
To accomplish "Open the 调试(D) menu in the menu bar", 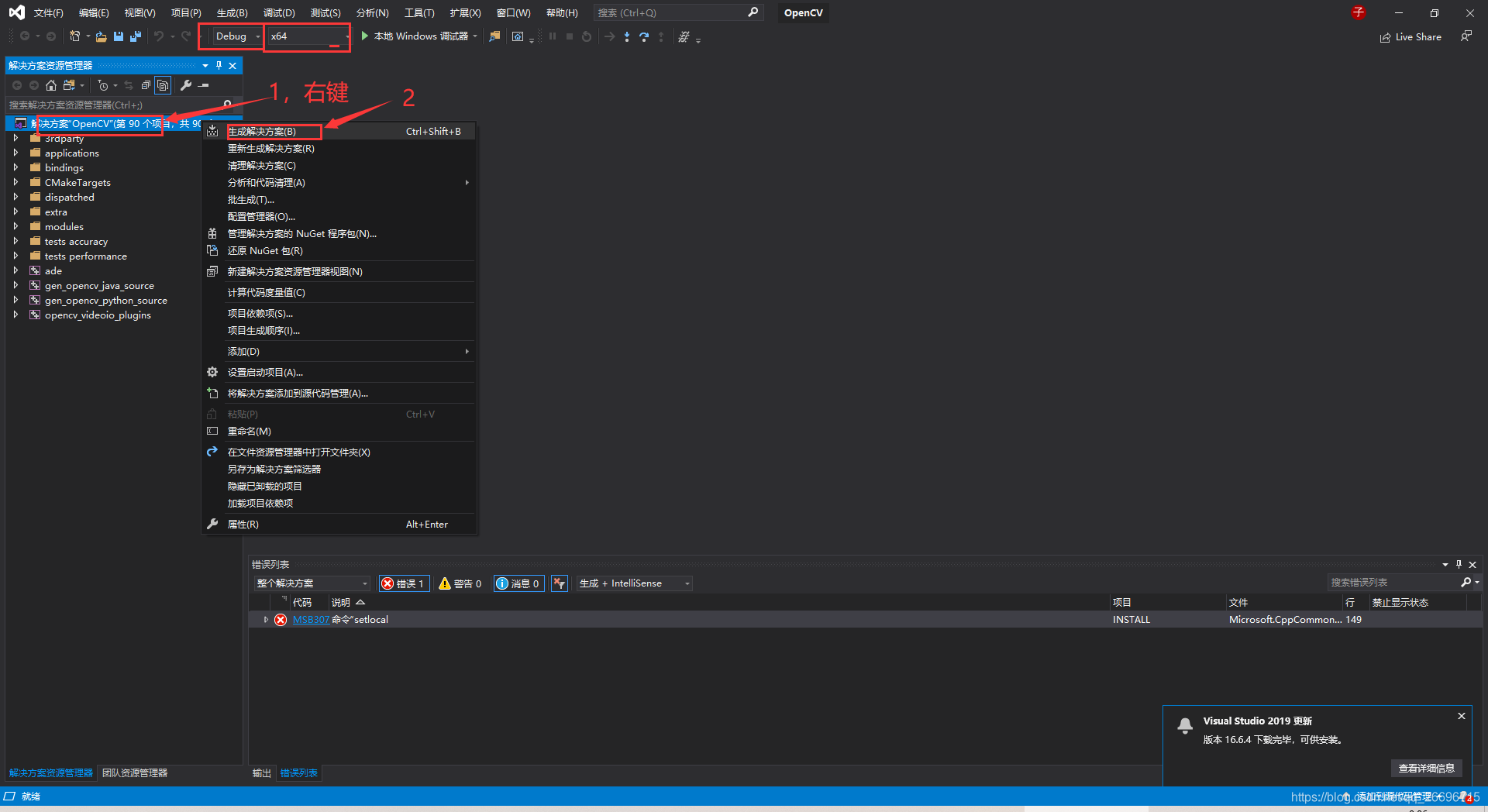I will [x=279, y=13].
